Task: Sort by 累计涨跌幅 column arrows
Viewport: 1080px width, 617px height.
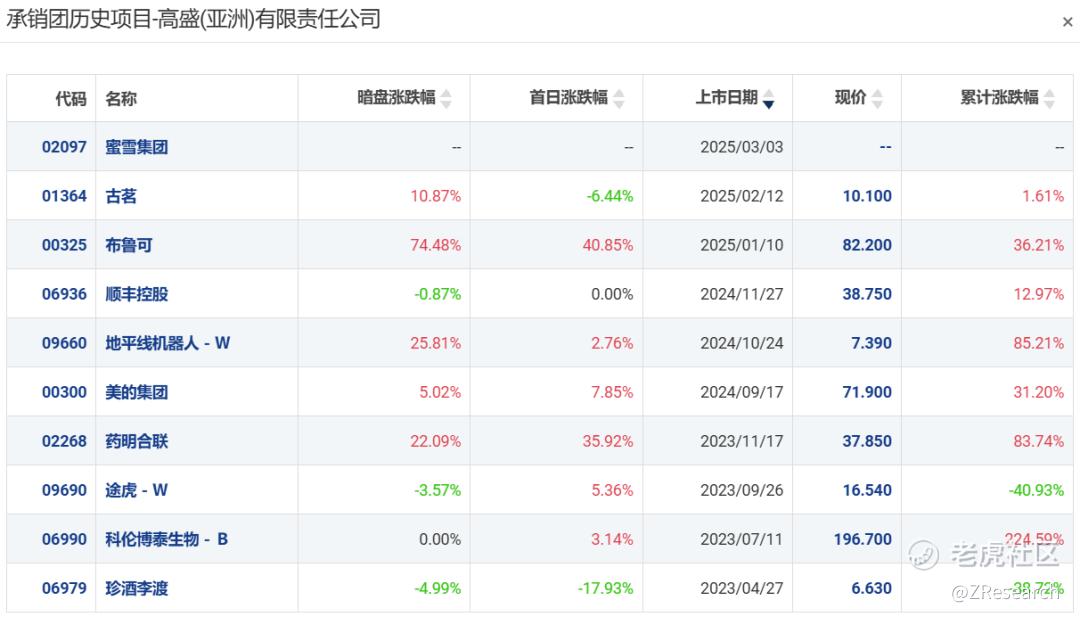Action: point(1049,98)
